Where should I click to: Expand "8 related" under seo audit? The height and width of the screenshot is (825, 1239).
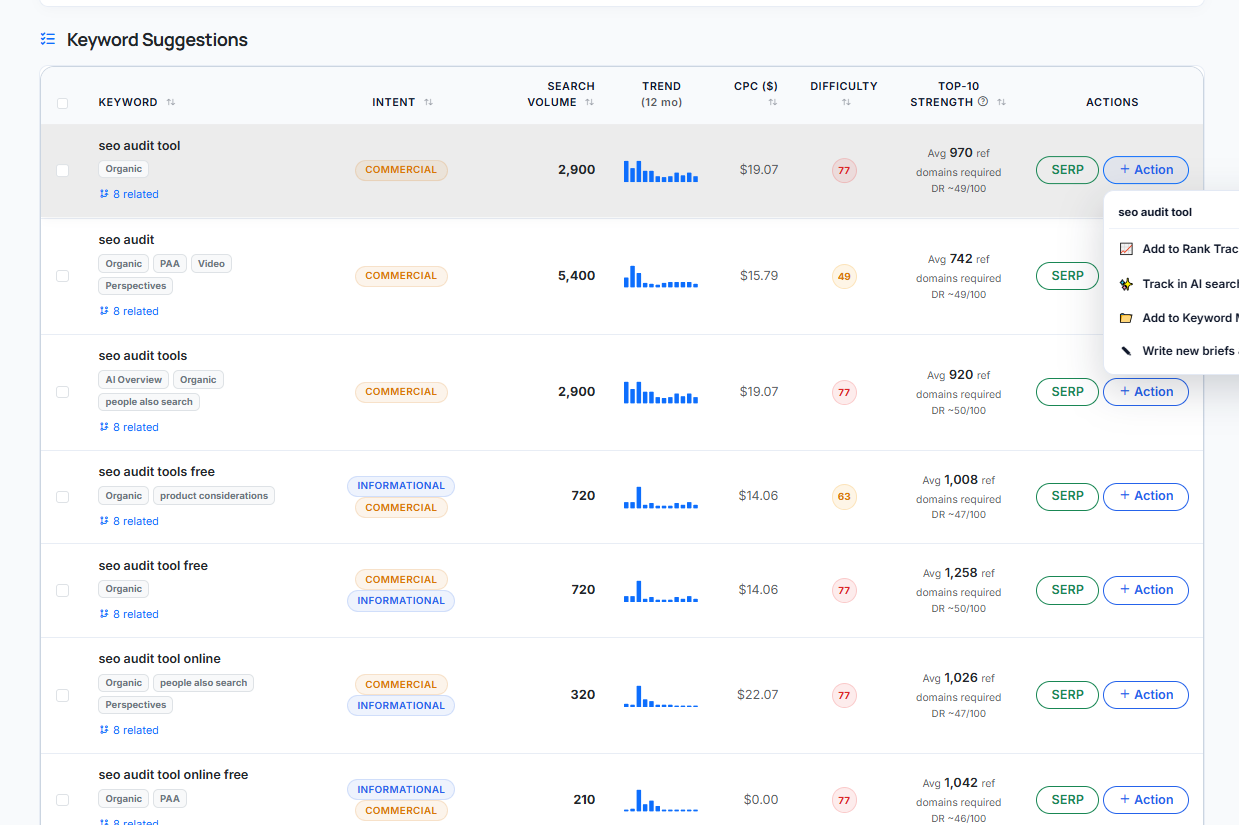pyautogui.click(x=129, y=311)
